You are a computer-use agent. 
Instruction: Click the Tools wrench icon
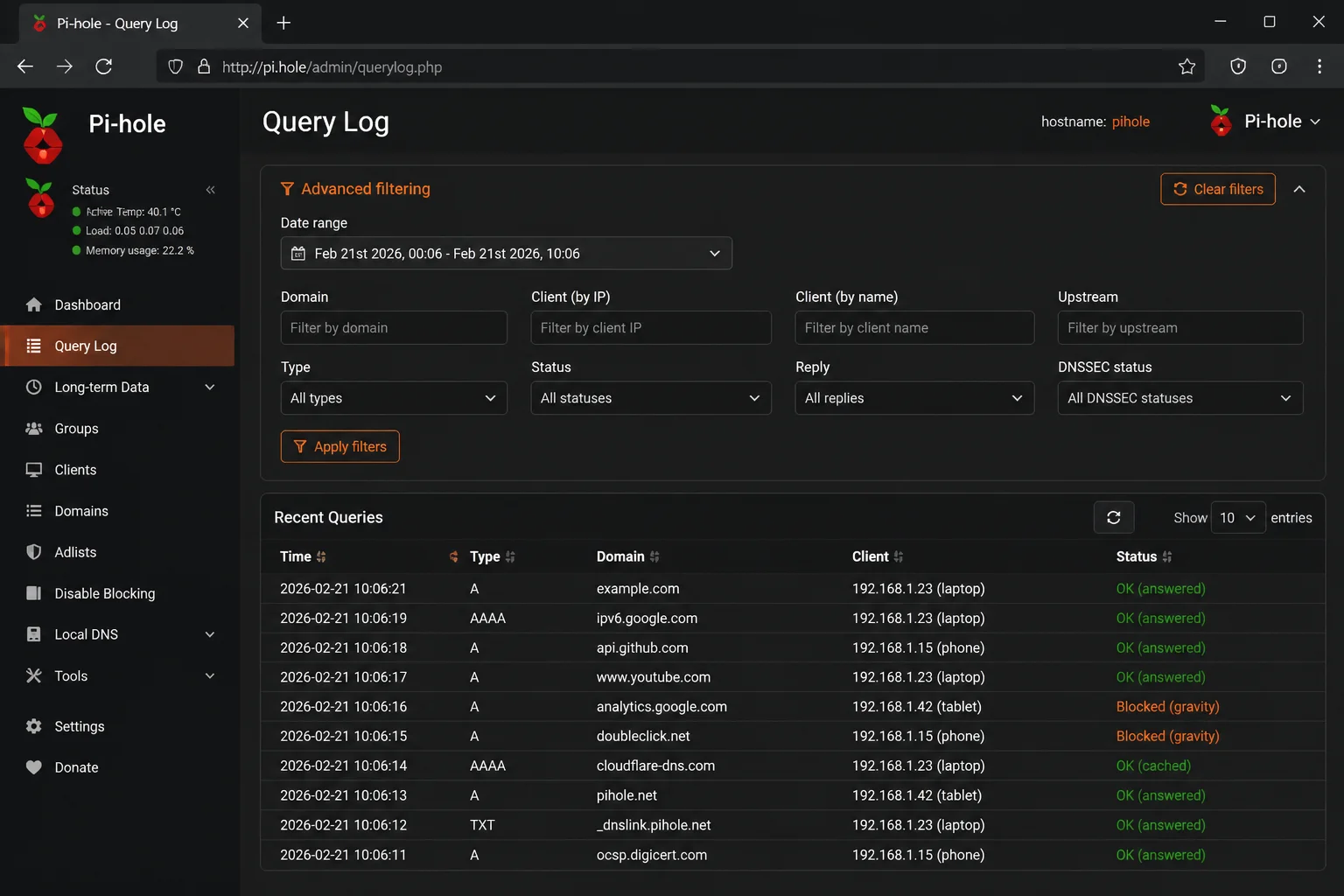click(x=34, y=675)
